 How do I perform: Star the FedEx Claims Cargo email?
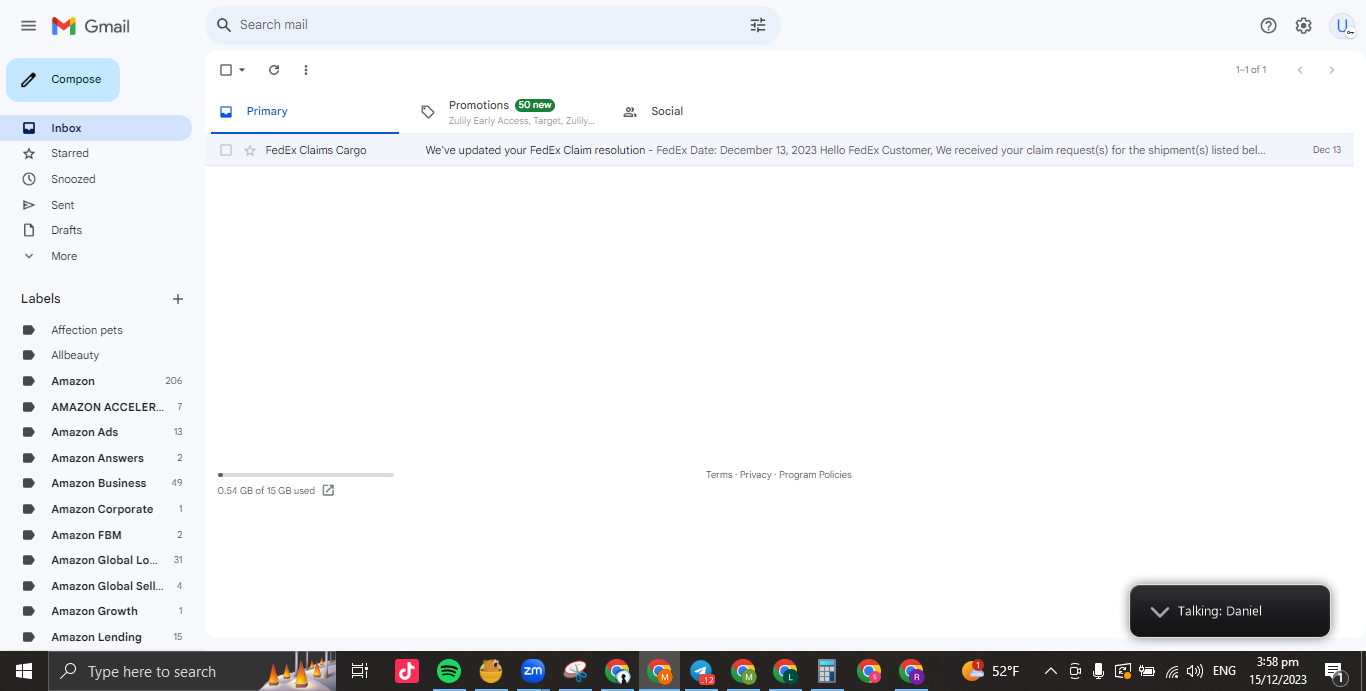point(250,150)
